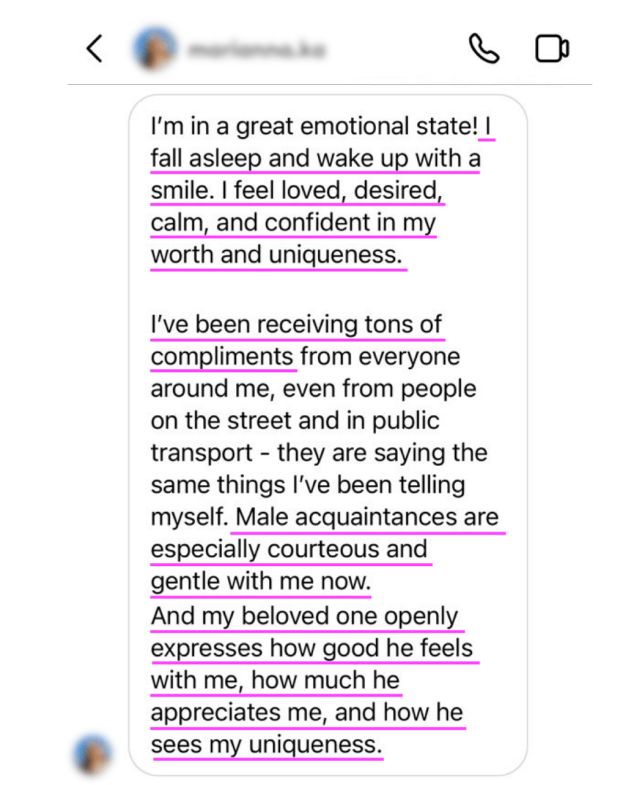Click the sender avatar beside the message bubble
The width and height of the screenshot is (642, 785).
95,754
